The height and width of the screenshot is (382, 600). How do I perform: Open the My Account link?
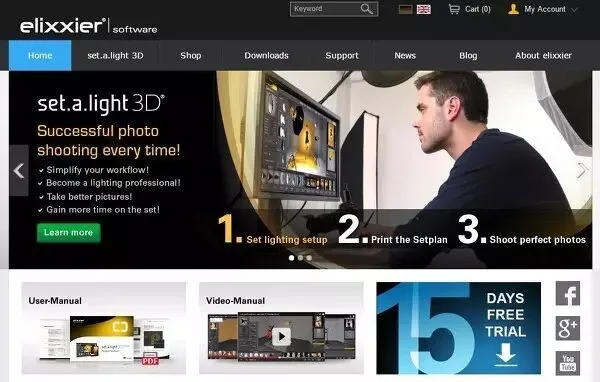tap(545, 9)
